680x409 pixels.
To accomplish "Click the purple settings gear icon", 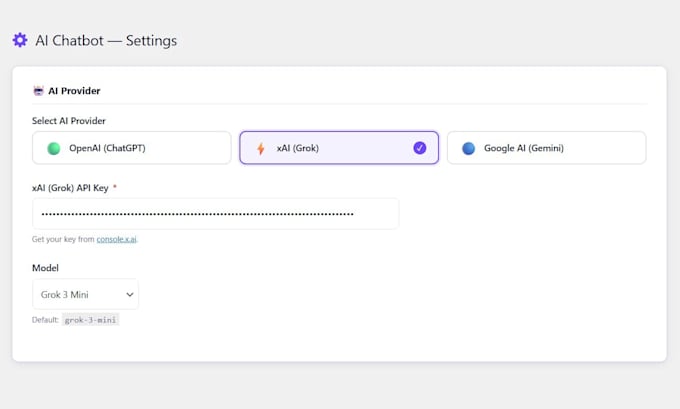I will pyautogui.click(x=20, y=40).
